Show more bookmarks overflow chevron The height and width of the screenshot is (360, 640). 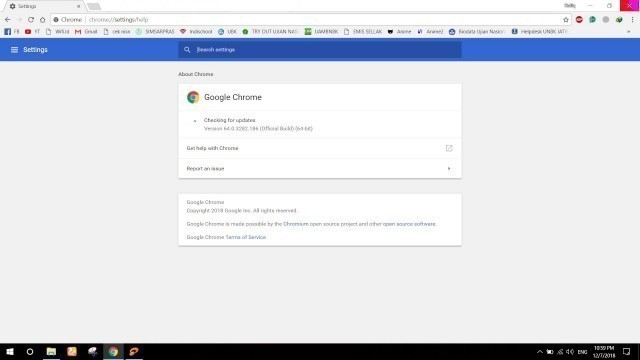629,31
